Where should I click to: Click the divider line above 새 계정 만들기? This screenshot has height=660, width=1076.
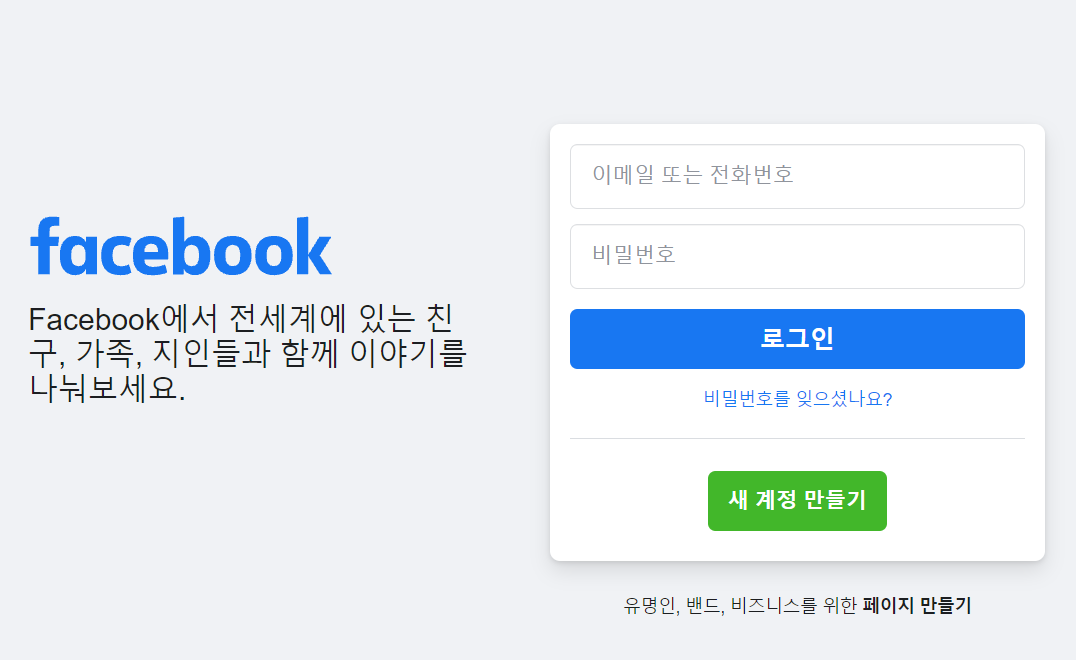pyautogui.click(x=797, y=438)
